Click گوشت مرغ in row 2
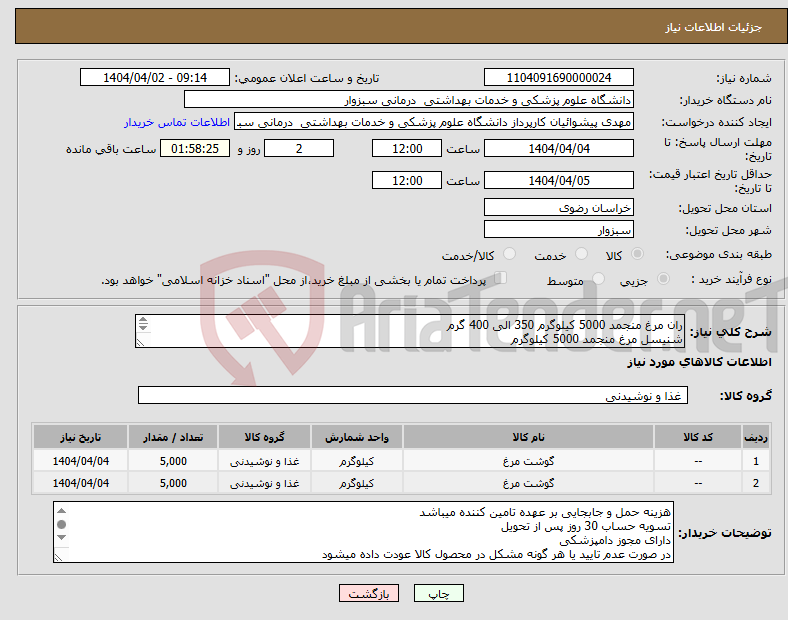 (x=528, y=483)
